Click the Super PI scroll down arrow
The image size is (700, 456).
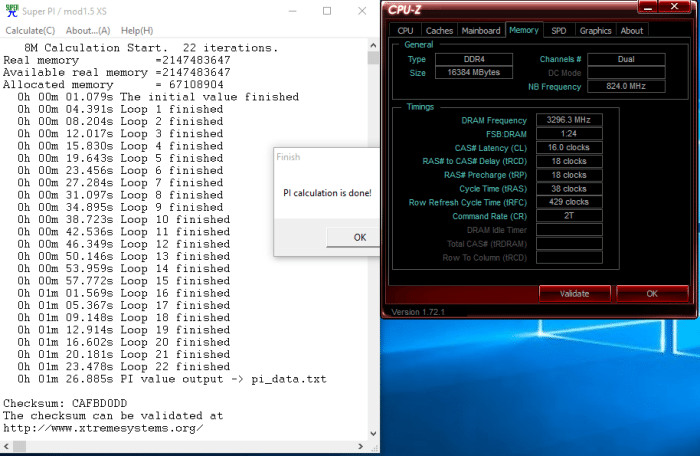point(373,434)
